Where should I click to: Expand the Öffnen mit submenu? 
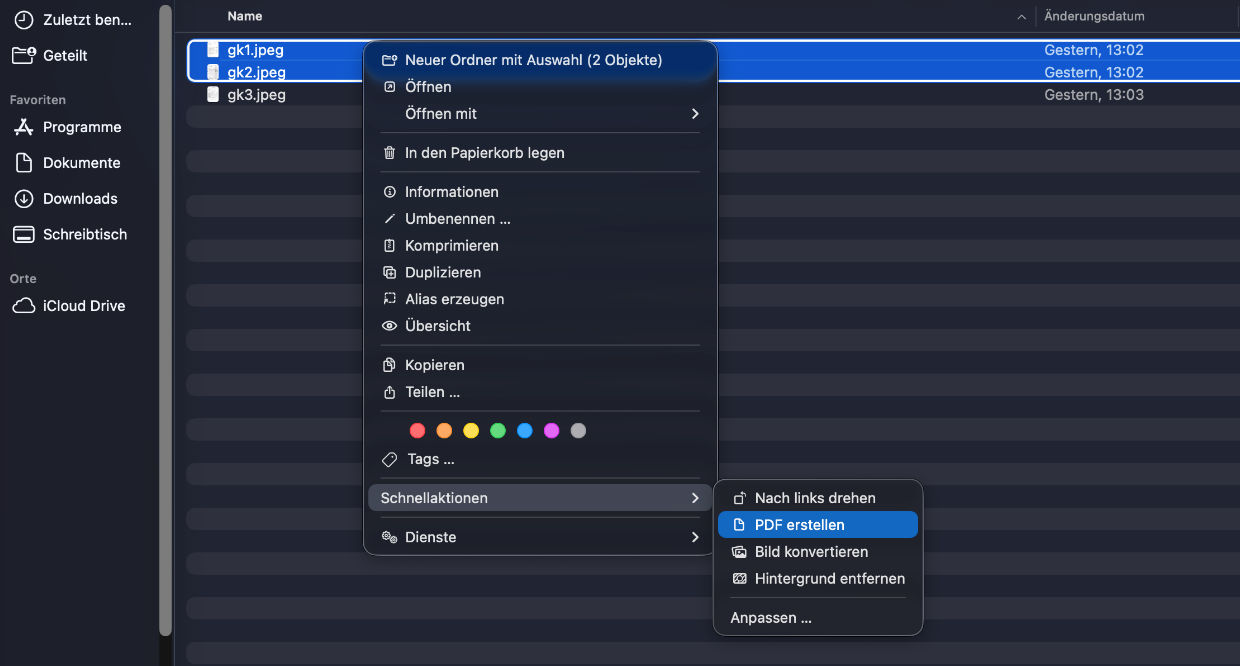694,114
